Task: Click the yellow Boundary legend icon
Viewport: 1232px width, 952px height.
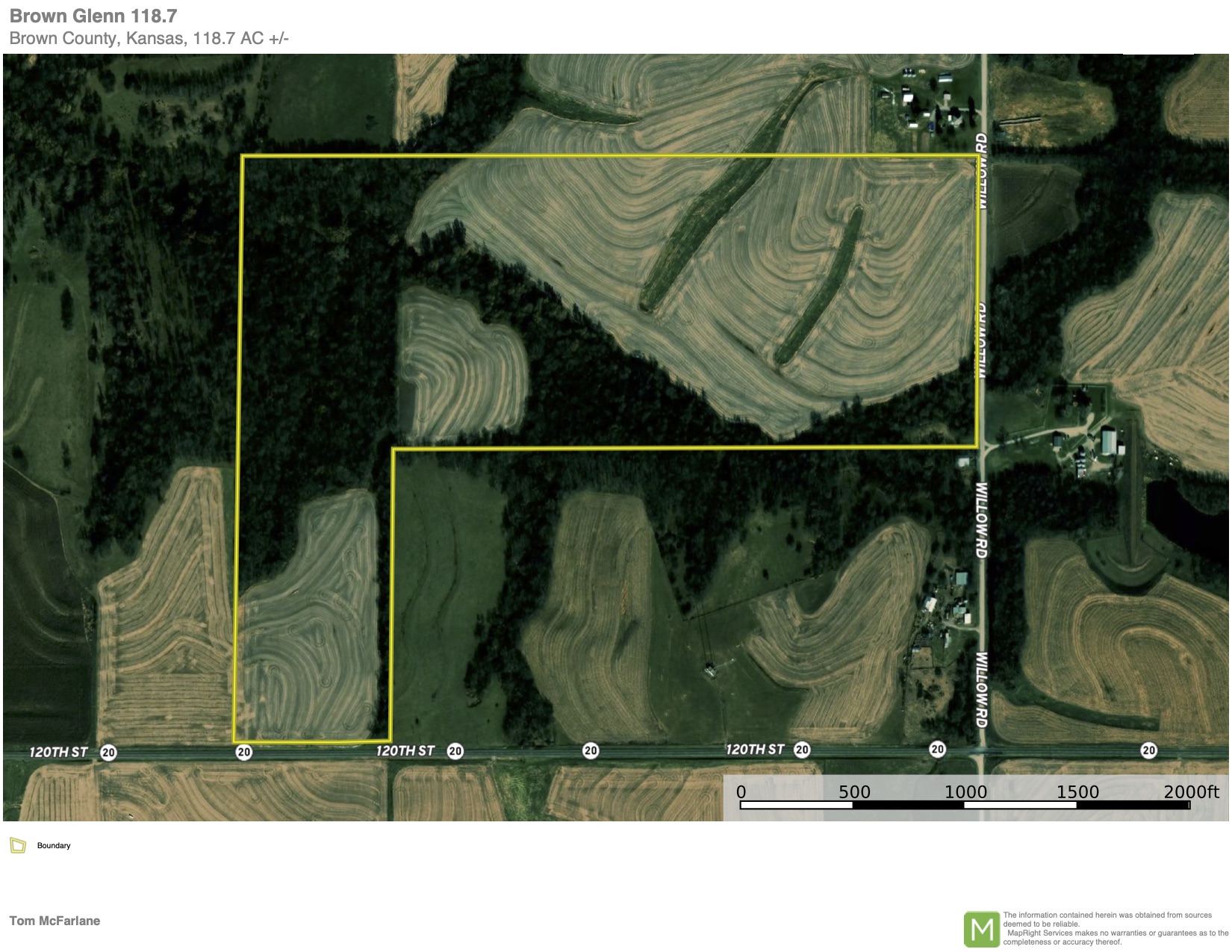Action: click(x=18, y=845)
